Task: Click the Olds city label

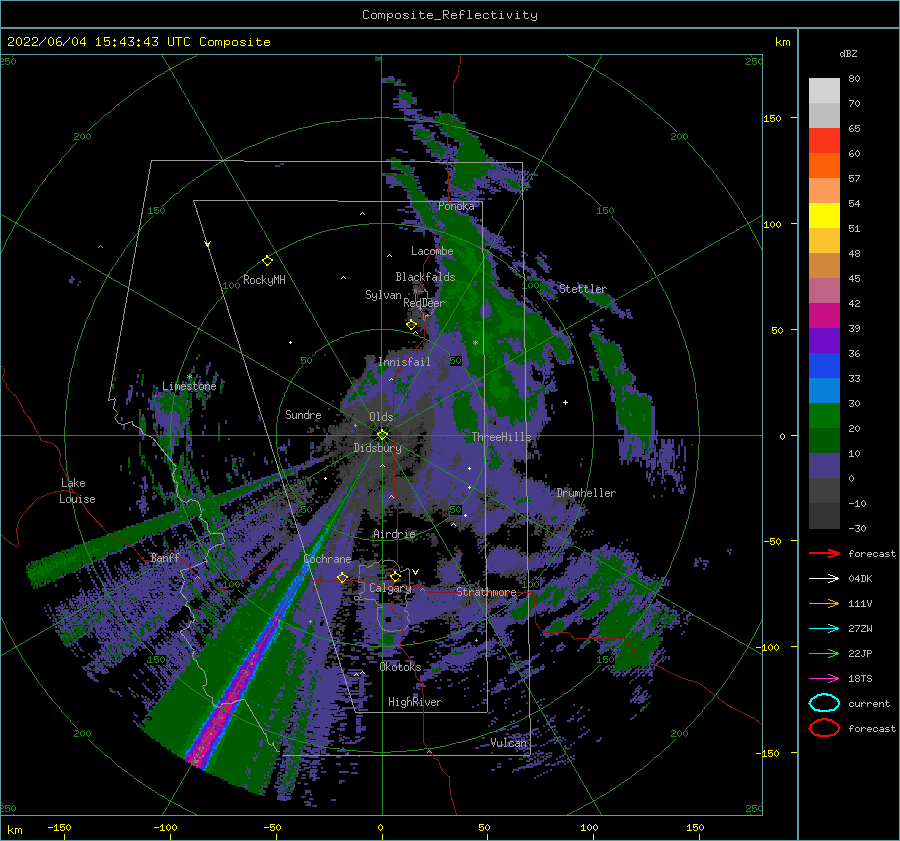Action: (381, 417)
